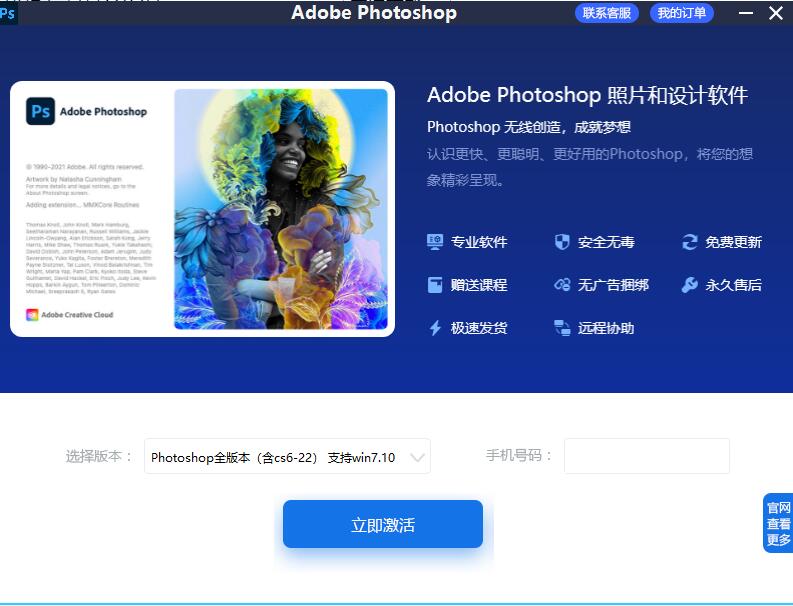This screenshot has height=606, width=793.
Task: Open the 官网查看更多 side tab
Action: [x=778, y=523]
